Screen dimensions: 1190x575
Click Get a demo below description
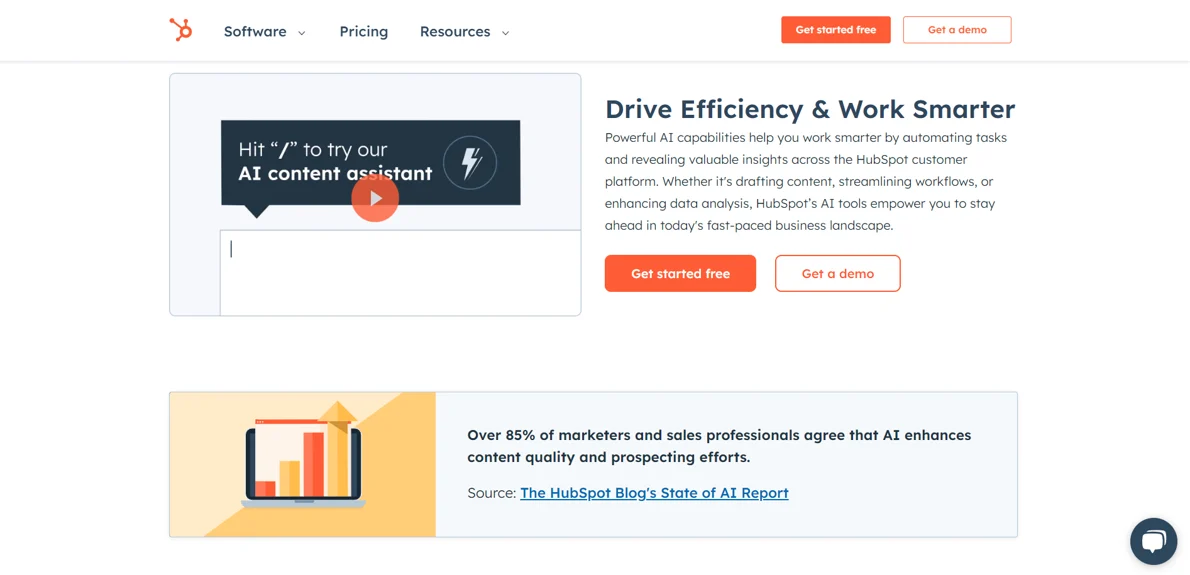coord(838,273)
